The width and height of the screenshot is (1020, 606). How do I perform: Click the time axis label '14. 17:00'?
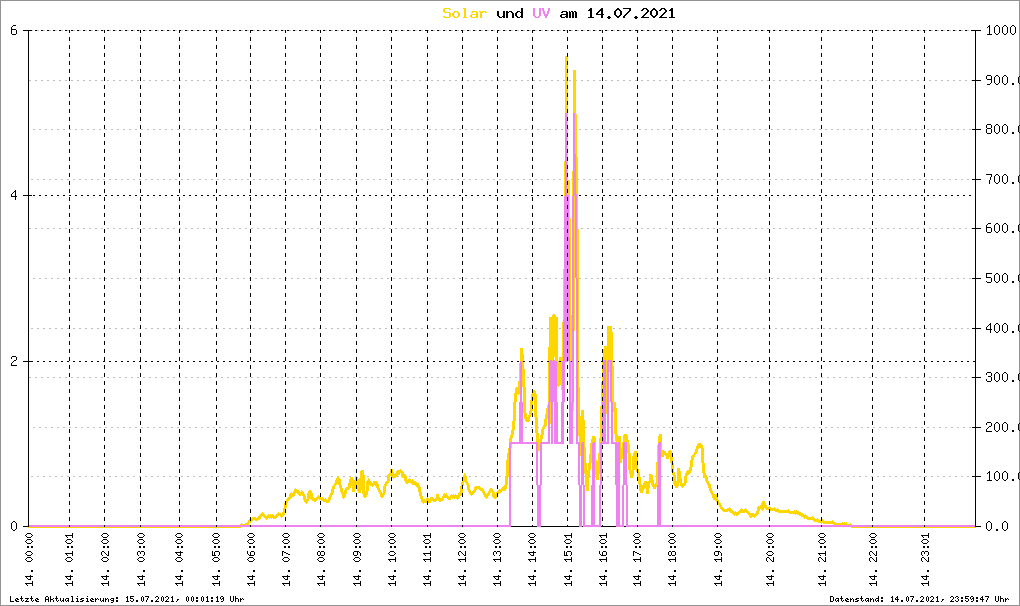[x=638, y=560]
